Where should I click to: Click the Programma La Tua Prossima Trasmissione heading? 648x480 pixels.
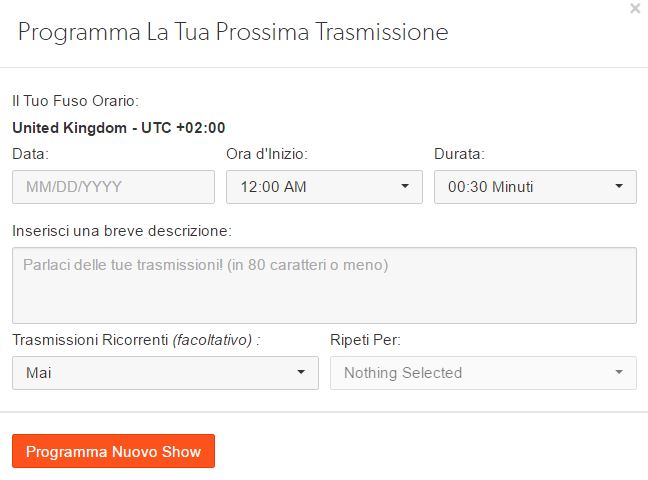pyautogui.click(x=233, y=32)
